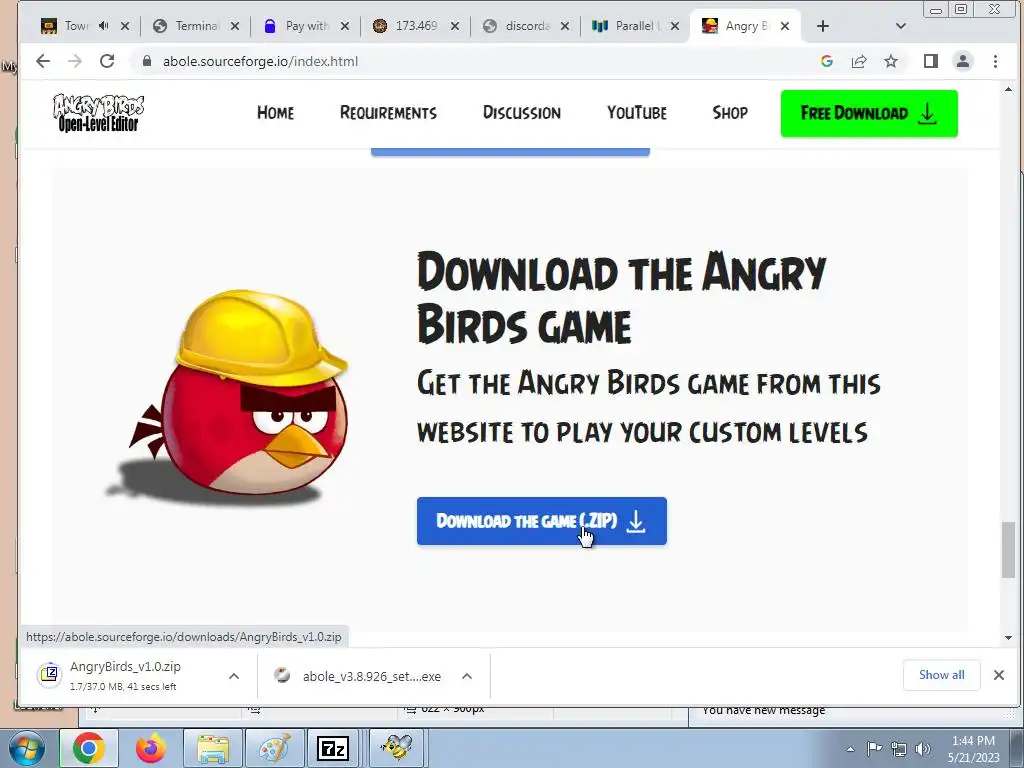
Task: Open a new browser tab
Action: (x=823, y=26)
